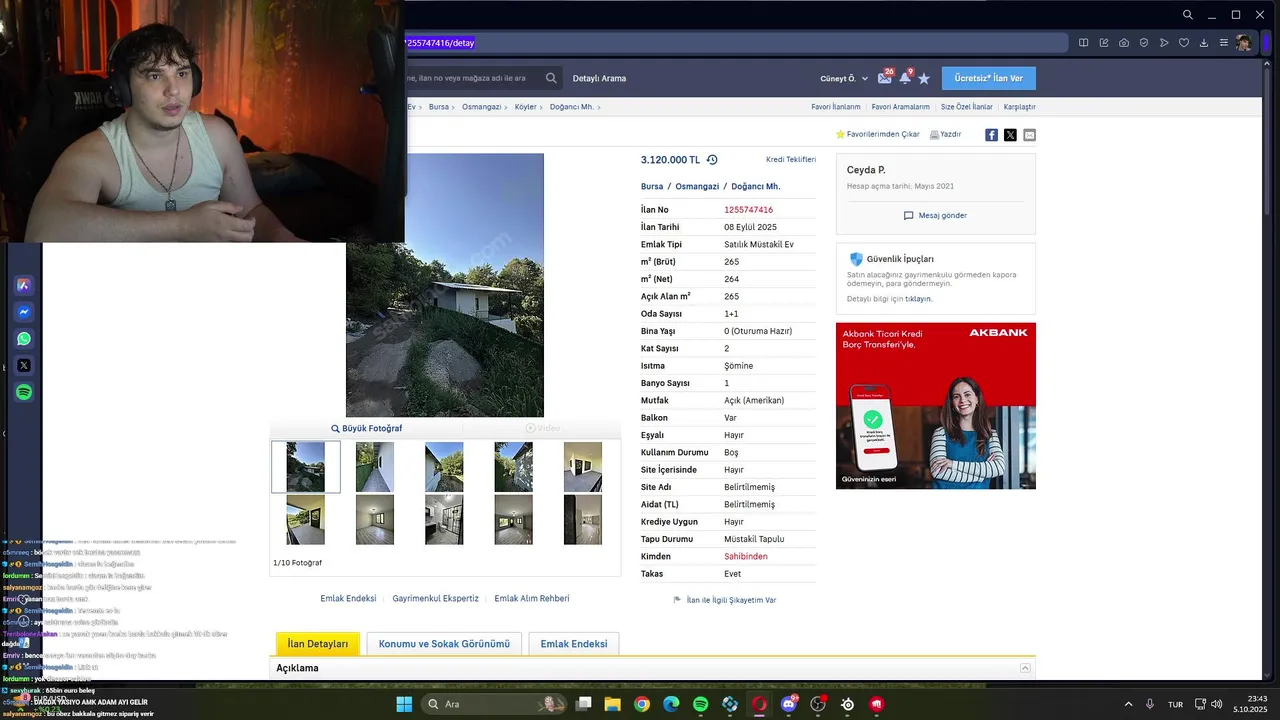Open Favori İlanlarım menu link
Image resolution: width=1280 pixels, height=720 pixels.
point(836,107)
